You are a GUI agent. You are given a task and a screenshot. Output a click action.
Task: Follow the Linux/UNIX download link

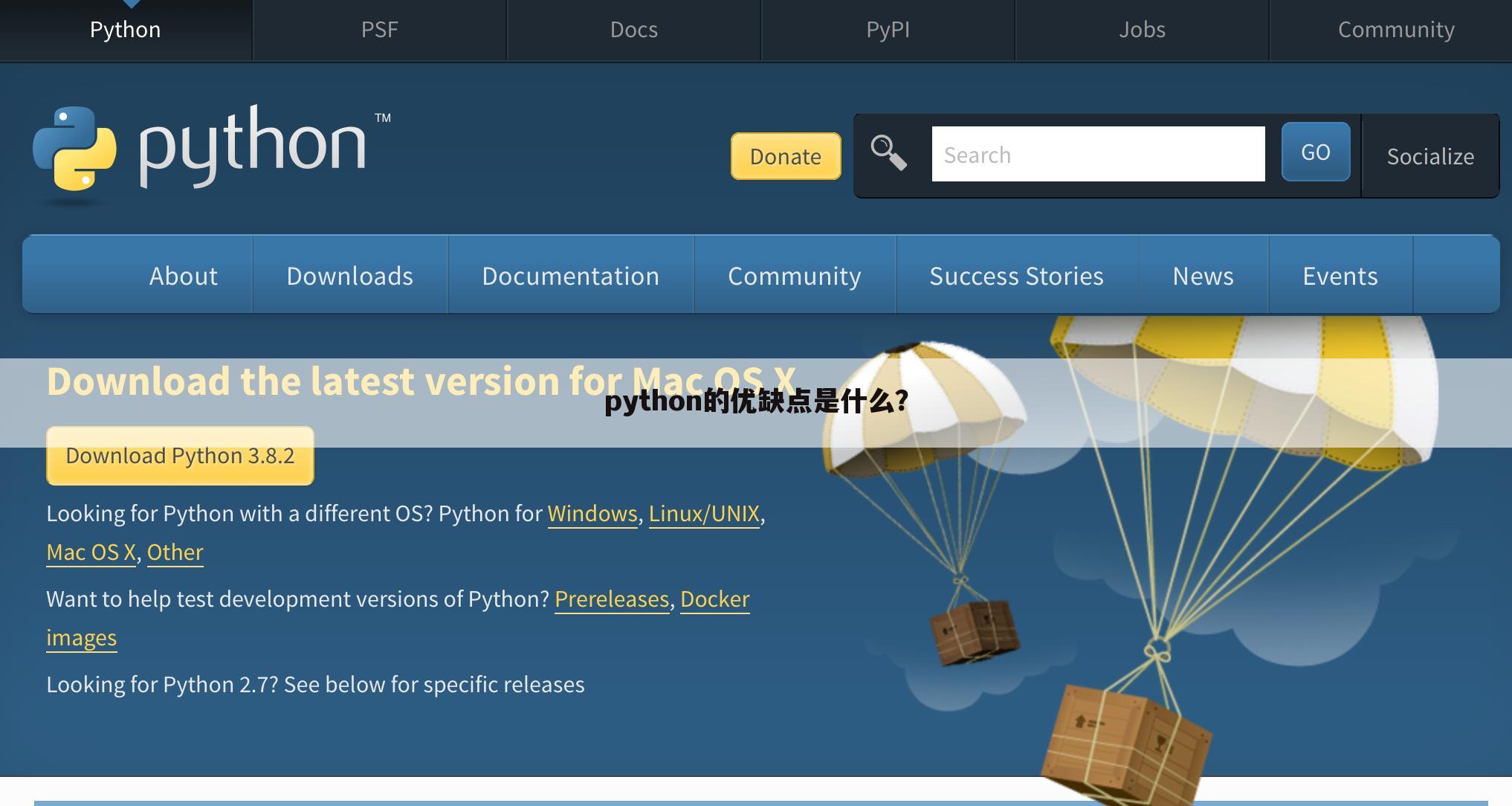pyautogui.click(x=704, y=514)
